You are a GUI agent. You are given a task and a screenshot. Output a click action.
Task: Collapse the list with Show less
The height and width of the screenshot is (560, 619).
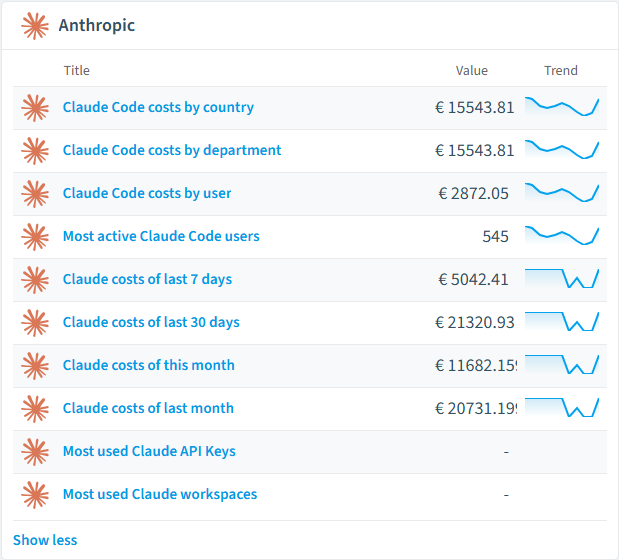pos(45,540)
